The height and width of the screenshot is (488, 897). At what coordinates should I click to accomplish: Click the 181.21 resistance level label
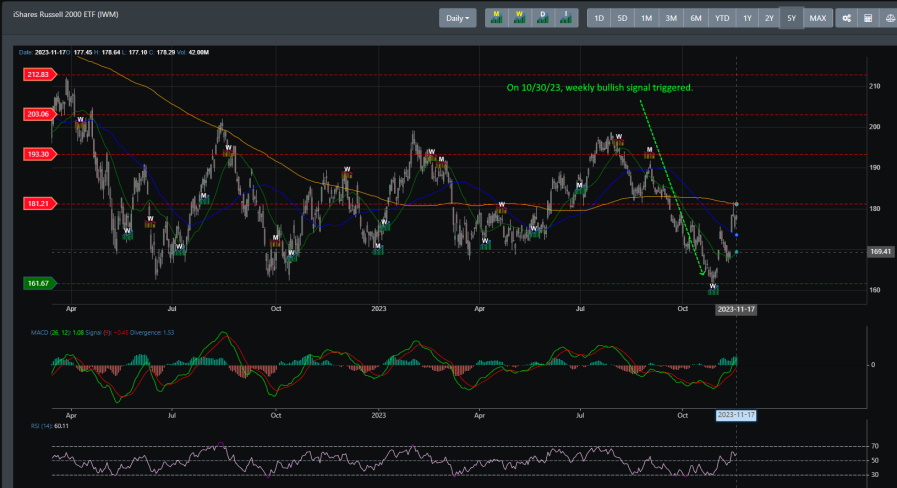coord(39,203)
